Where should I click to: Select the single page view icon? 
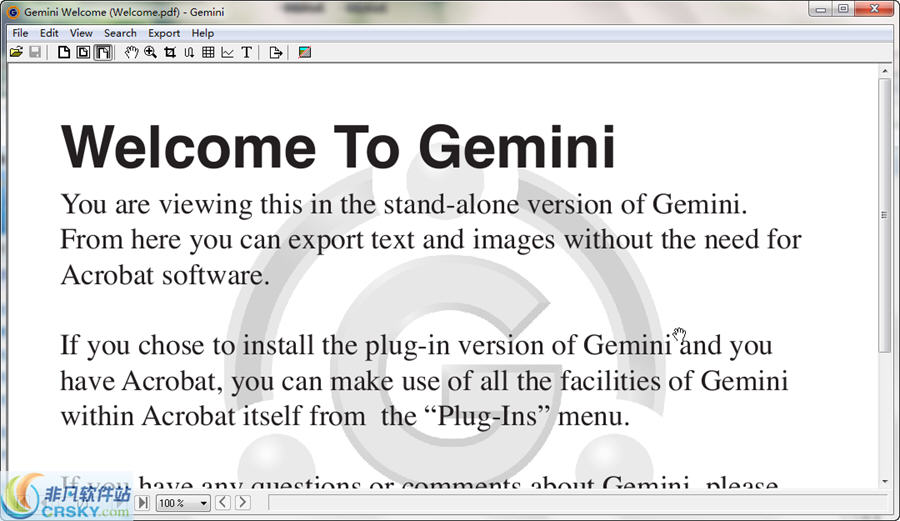pos(64,52)
